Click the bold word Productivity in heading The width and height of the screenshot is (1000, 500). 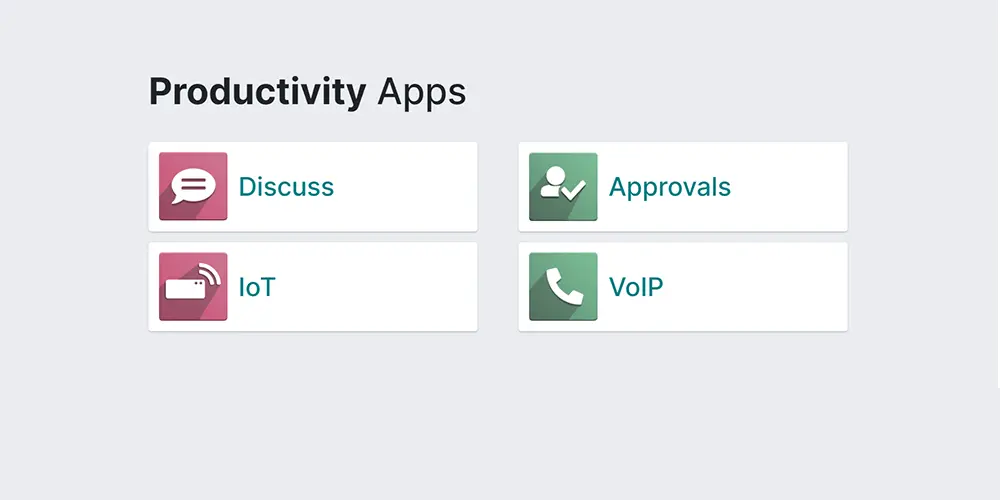(x=257, y=92)
